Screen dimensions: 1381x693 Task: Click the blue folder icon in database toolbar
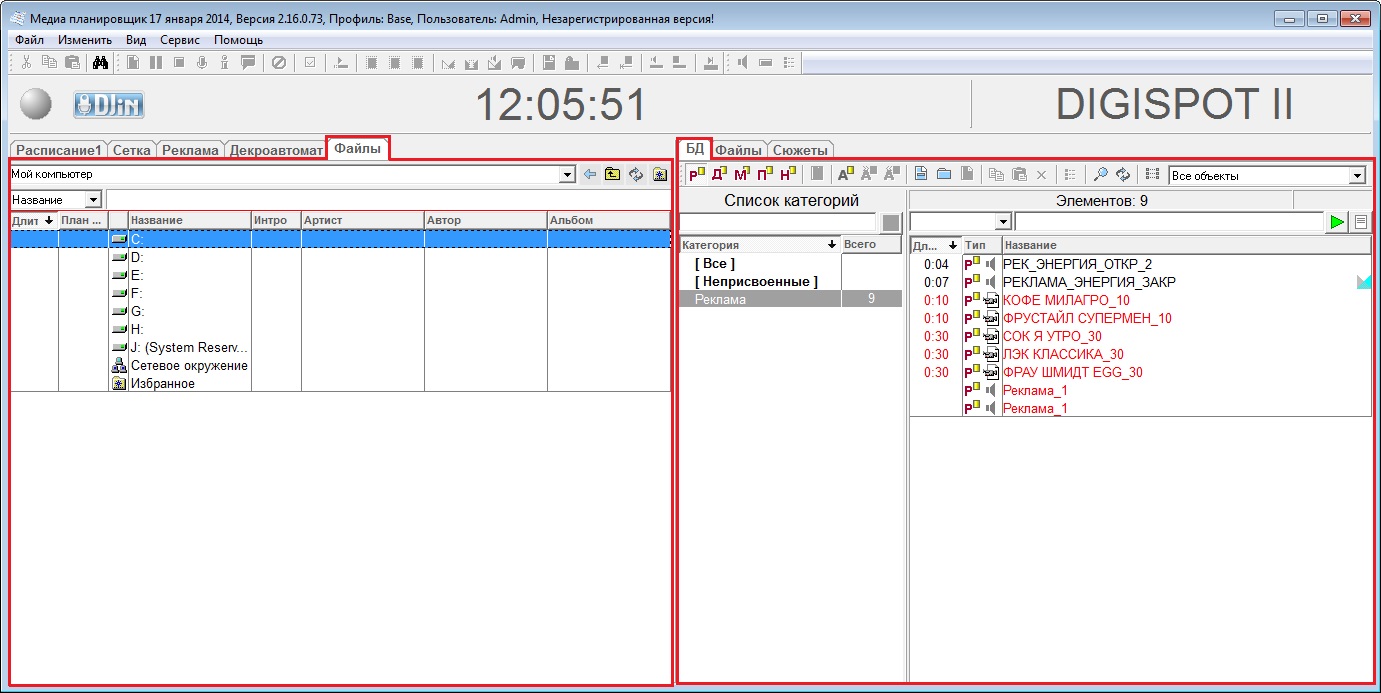(x=944, y=174)
